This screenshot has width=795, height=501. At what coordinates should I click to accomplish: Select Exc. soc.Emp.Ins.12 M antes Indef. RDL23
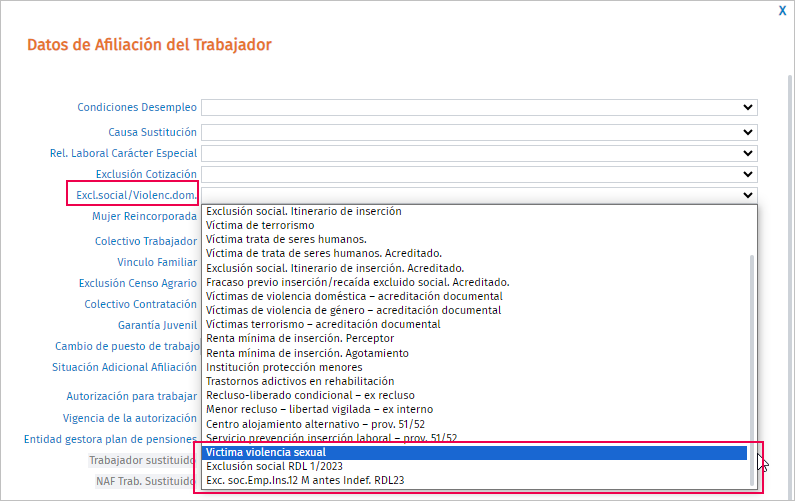coord(305,480)
